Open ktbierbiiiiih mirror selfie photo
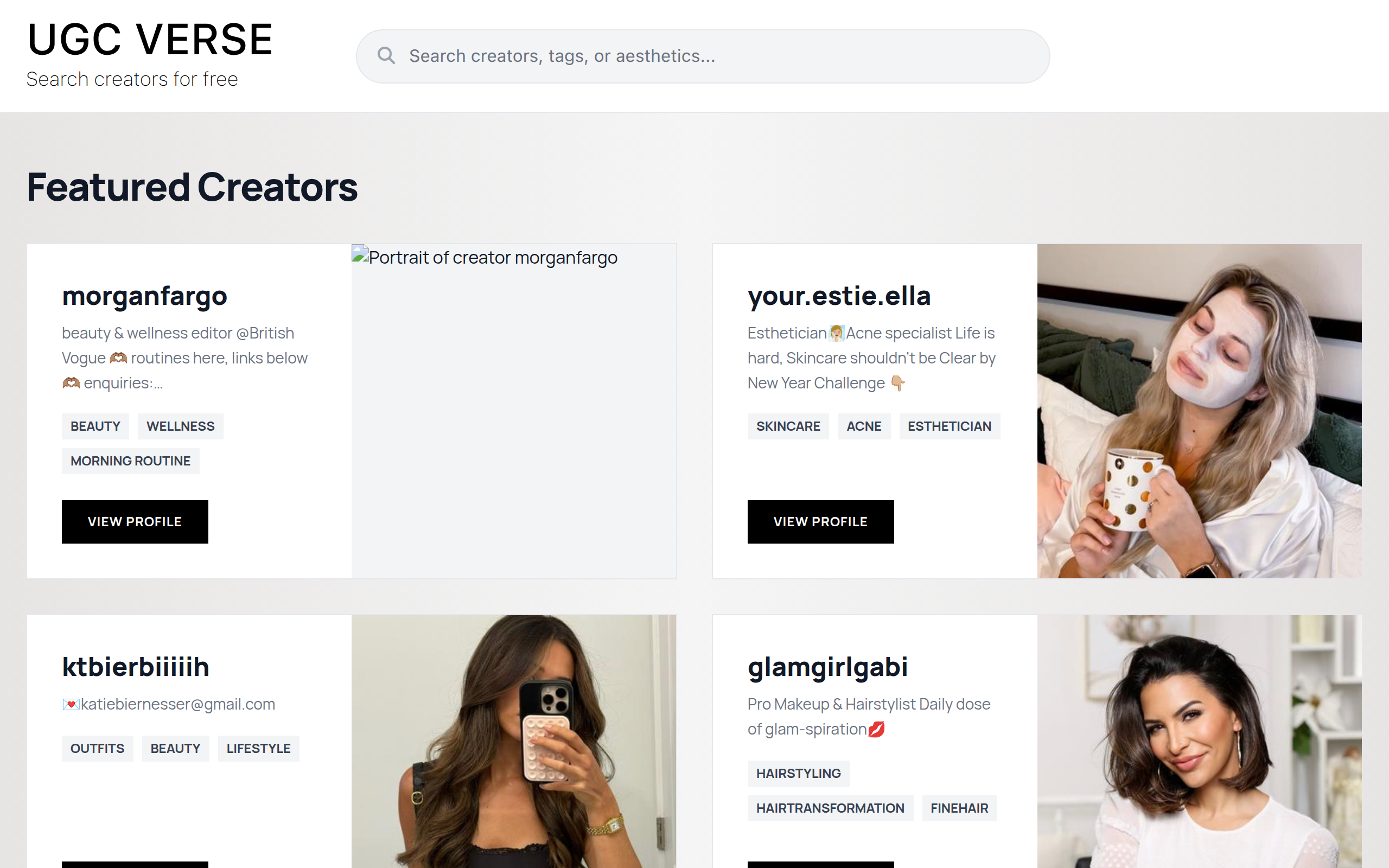Screen dimensions: 1389x868 [x=514, y=742]
